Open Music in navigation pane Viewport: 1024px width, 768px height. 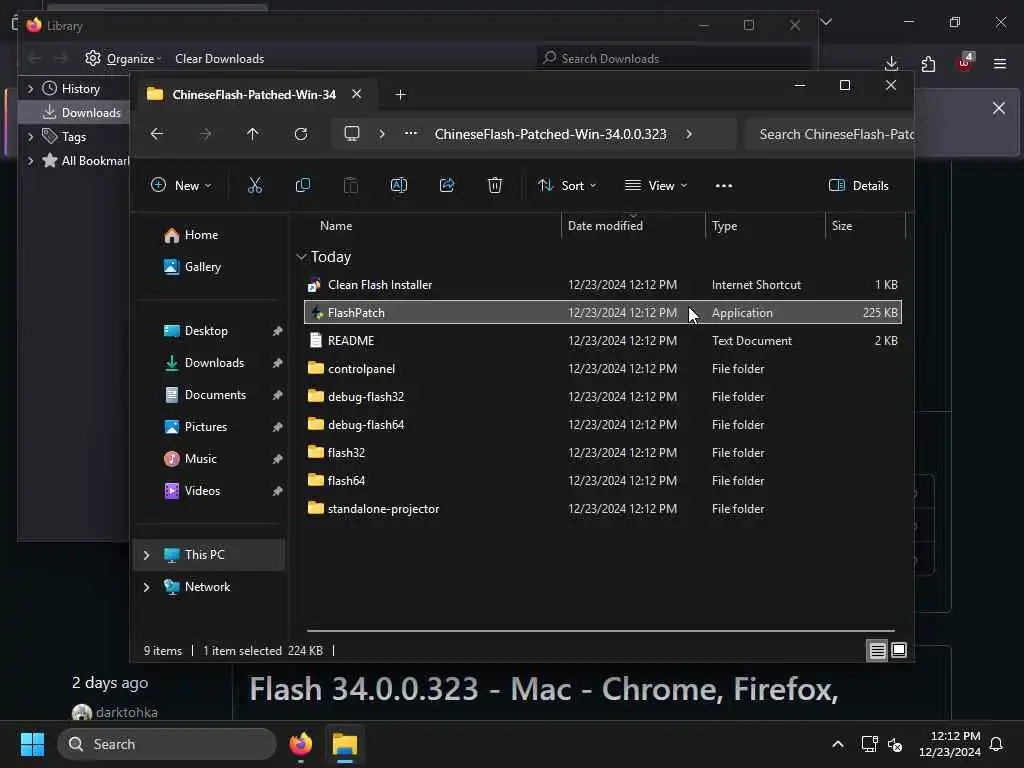pos(189,459)
